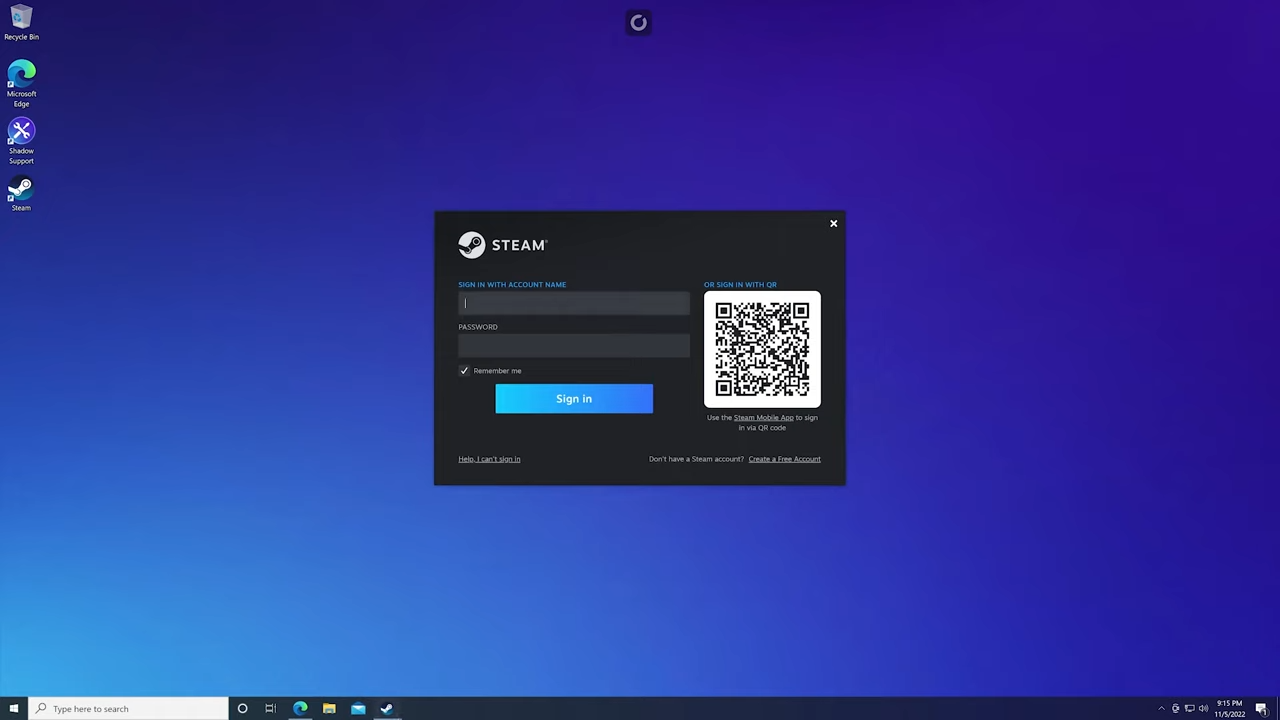Uncheck the Remember me checkbox
This screenshot has width=1280, height=720.
(464, 371)
